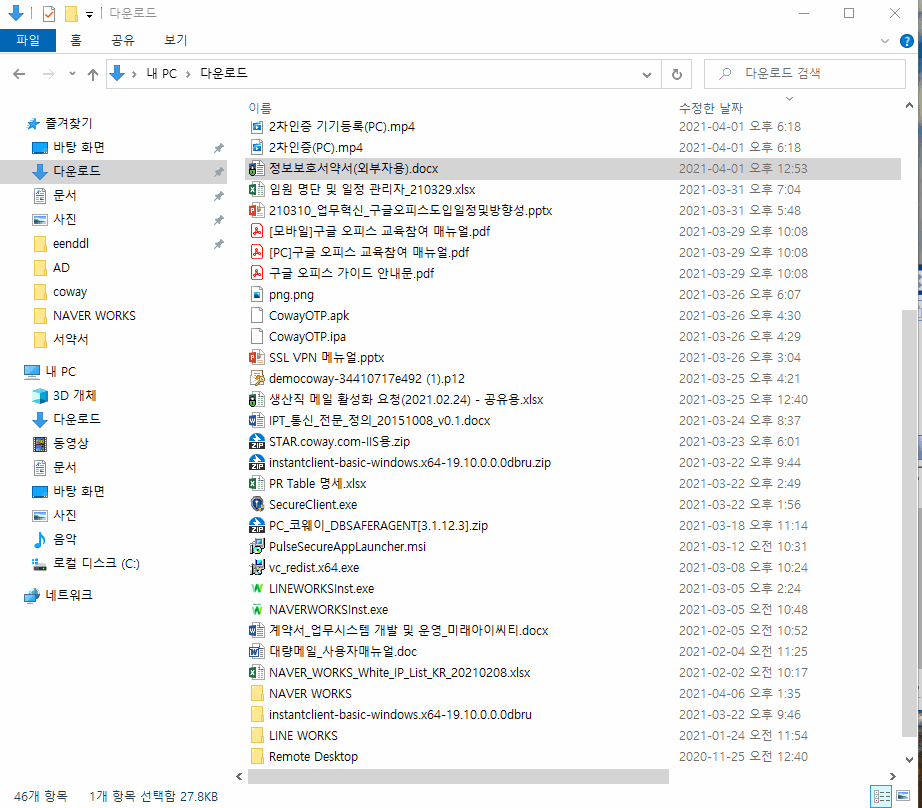The height and width of the screenshot is (808, 922).
Task: Click the certificate icon of democoway-34410717e492 (1).p12
Action: click(256, 379)
